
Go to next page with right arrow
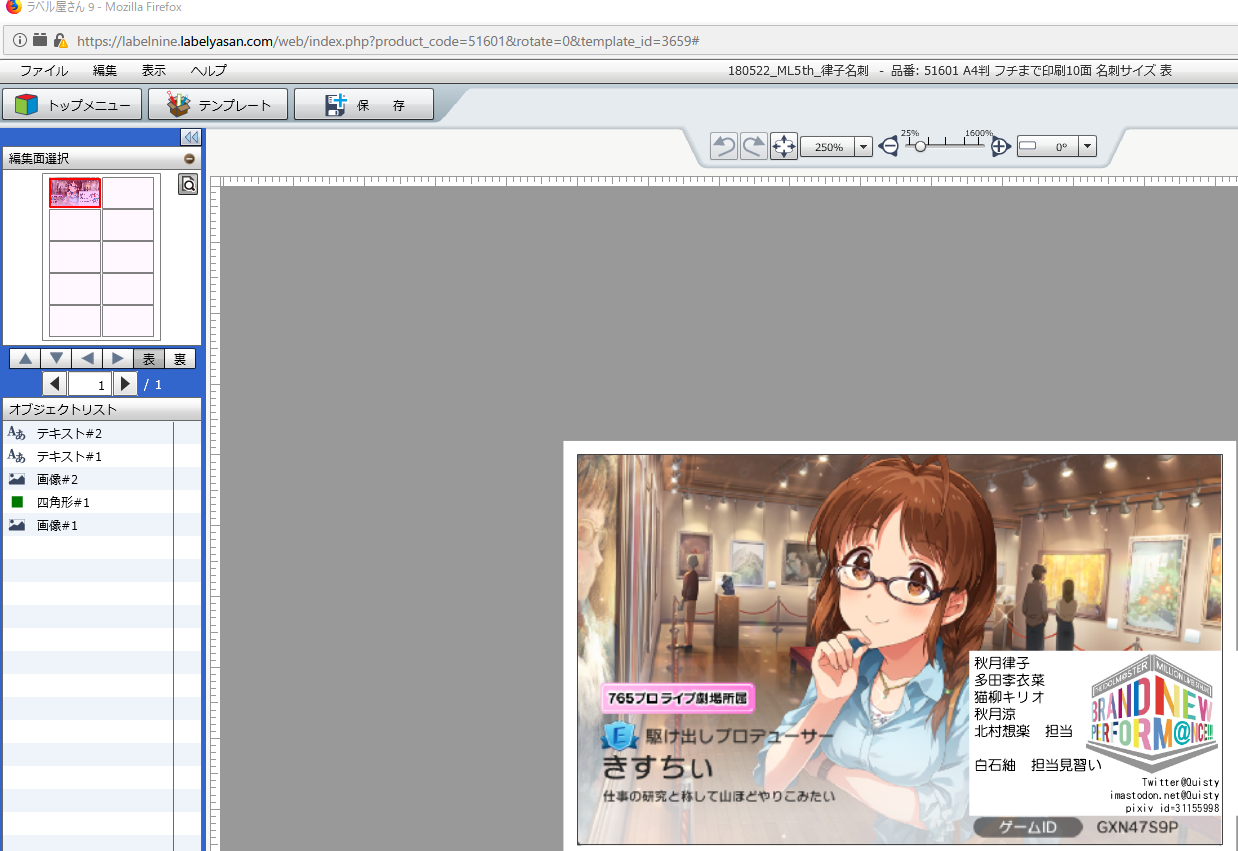tap(125, 384)
